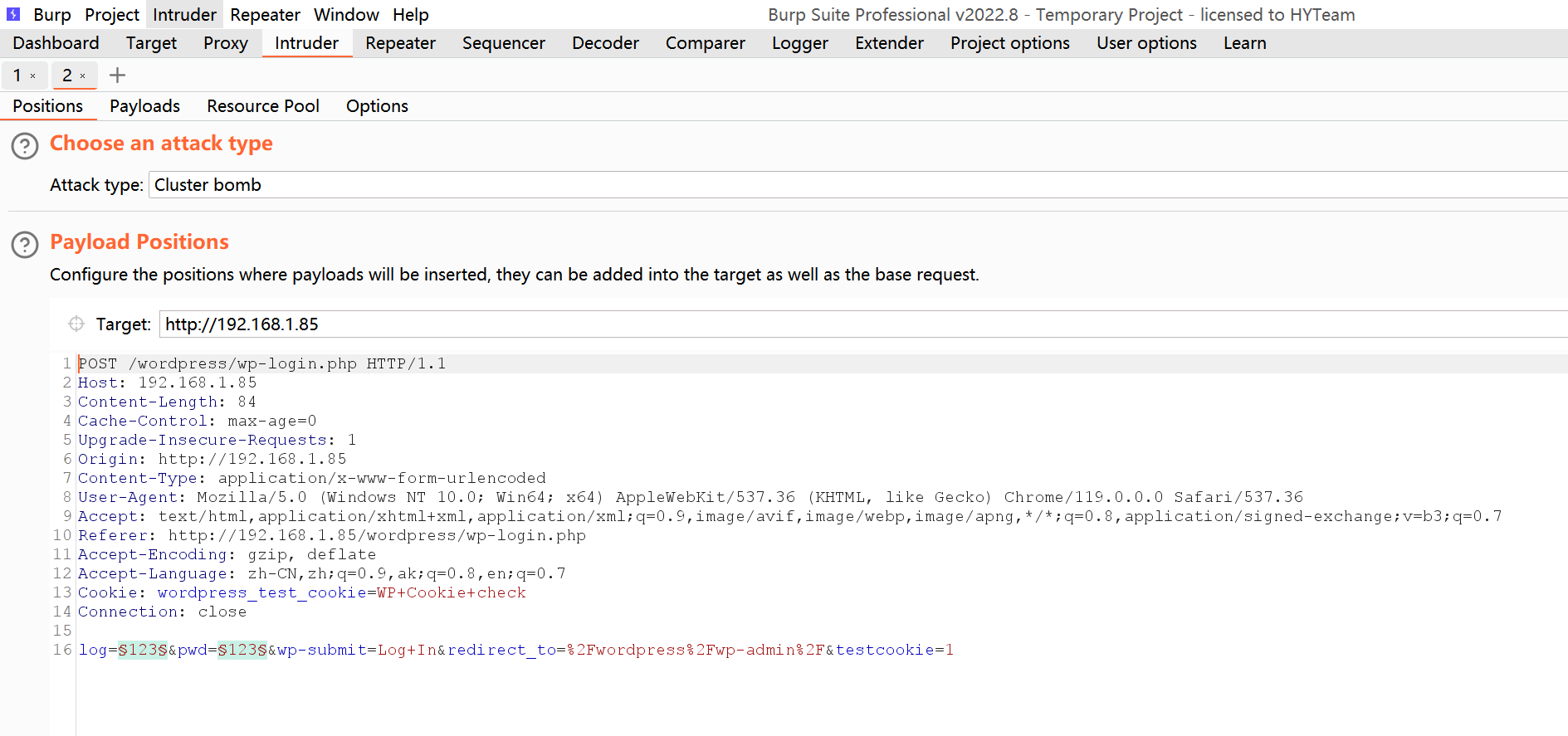1568x736 pixels.
Task: Click the pwd payload position §123§
Action: [242, 650]
